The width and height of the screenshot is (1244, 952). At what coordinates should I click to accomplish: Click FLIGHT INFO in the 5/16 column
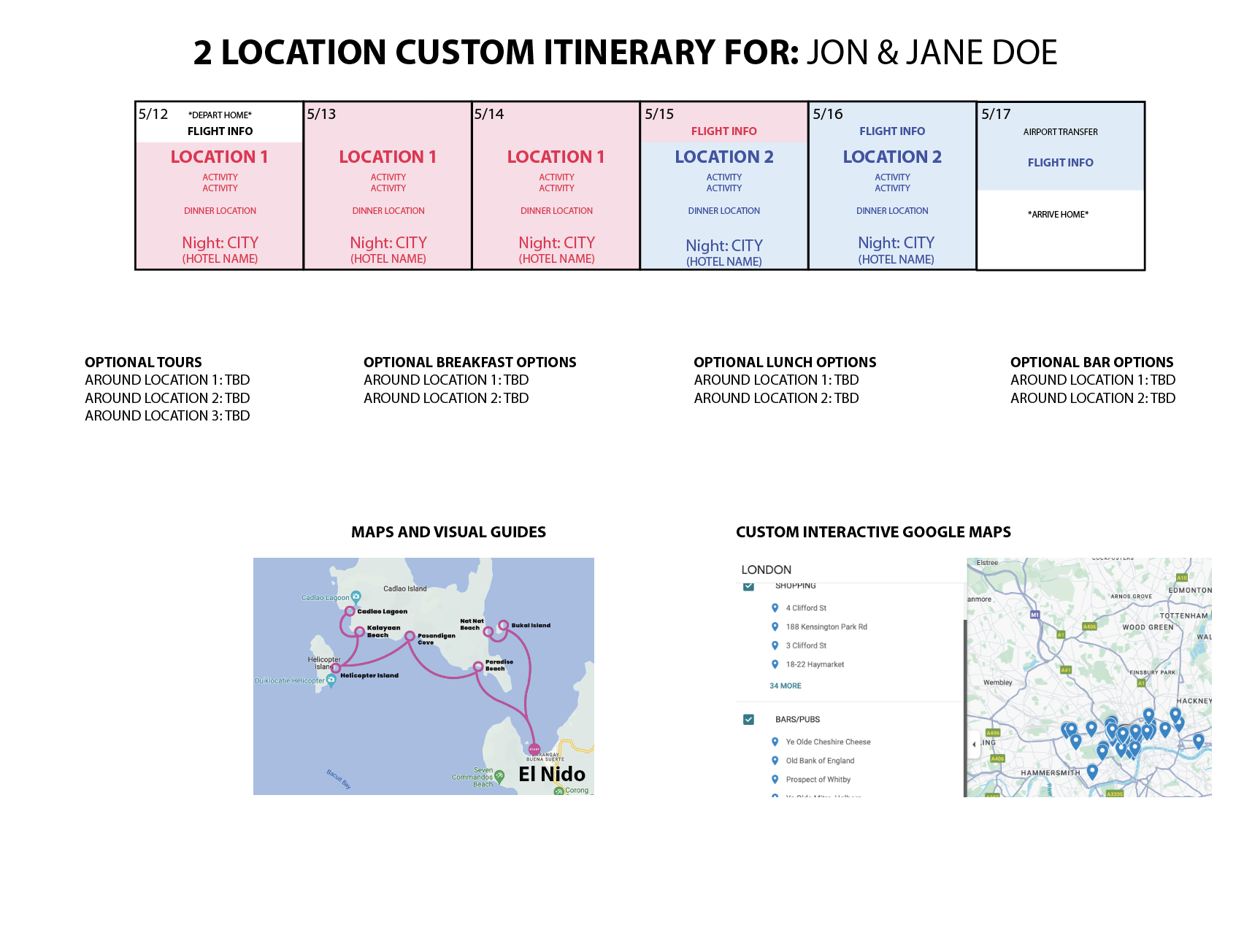point(892,131)
